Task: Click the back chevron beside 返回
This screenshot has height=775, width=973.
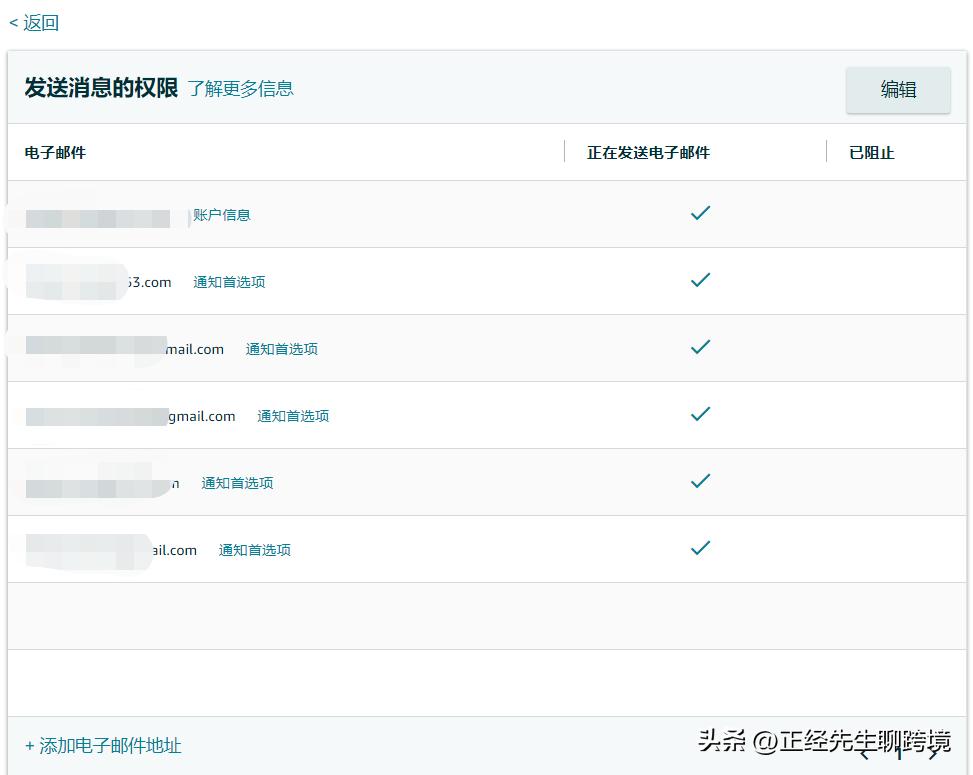Action: coord(12,22)
